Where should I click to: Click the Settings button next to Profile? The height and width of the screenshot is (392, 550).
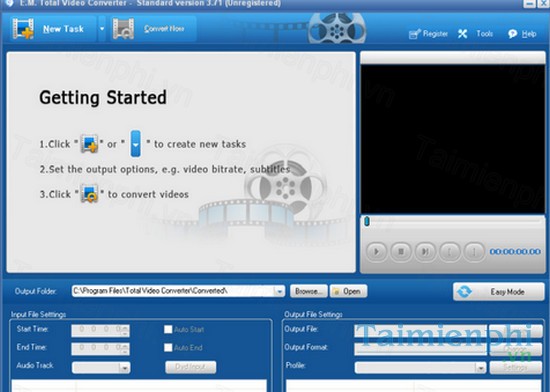(x=515, y=367)
